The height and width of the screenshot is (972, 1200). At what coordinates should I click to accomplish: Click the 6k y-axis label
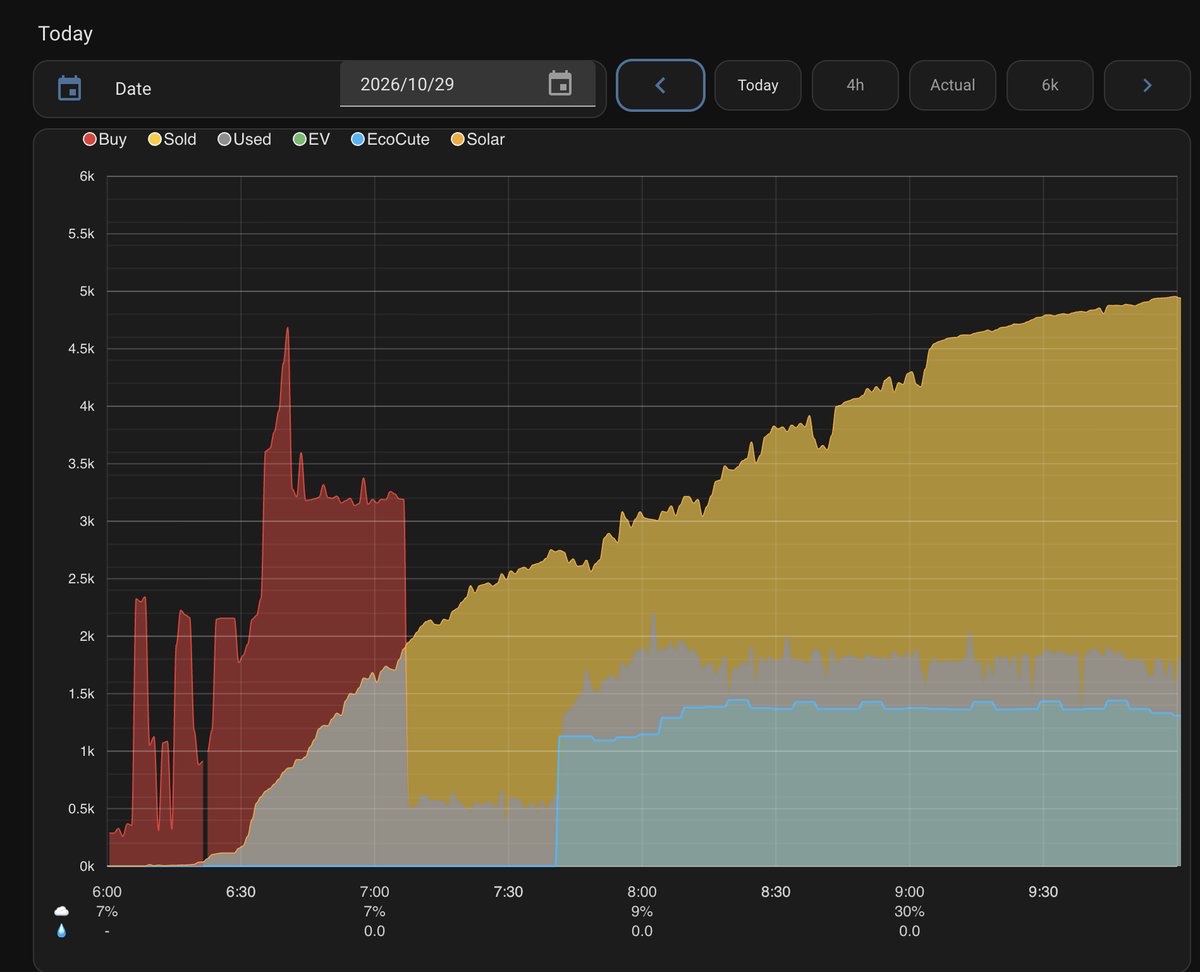coord(86,176)
